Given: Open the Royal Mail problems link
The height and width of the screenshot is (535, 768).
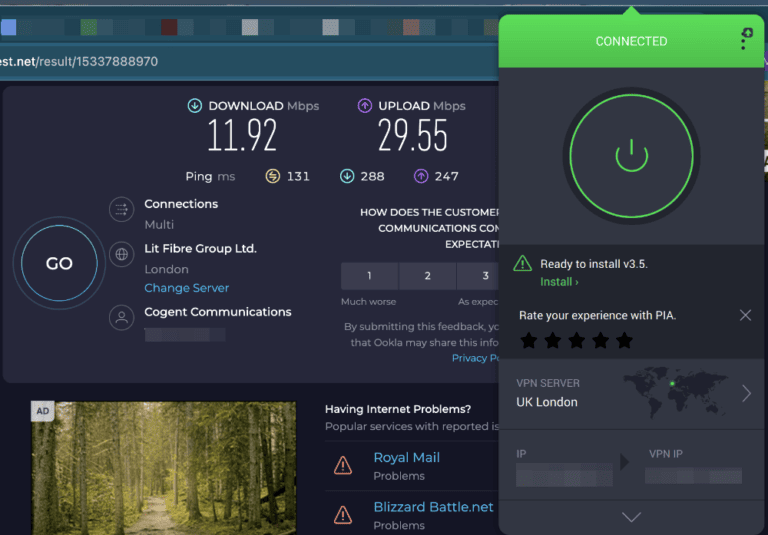Looking at the screenshot, I should [x=406, y=457].
